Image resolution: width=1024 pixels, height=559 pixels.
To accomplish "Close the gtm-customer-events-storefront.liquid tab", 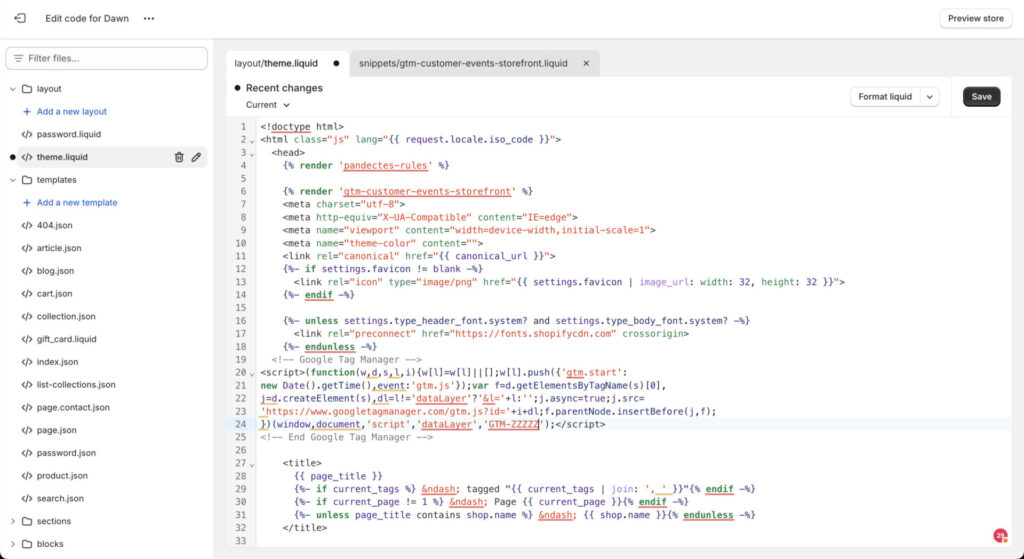I will (x=586, y=63).
